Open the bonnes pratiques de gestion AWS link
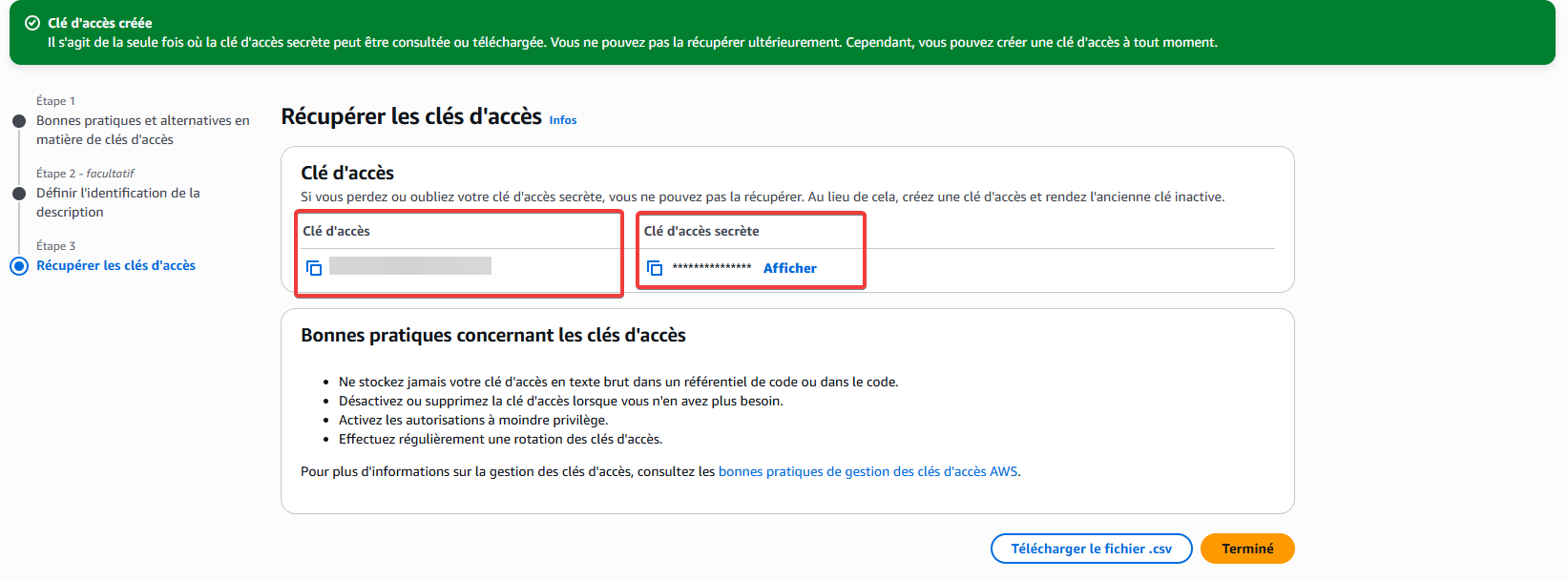The width and height of the screenshot is (1568, 580). pyautogui.click(x=868, y=470)
